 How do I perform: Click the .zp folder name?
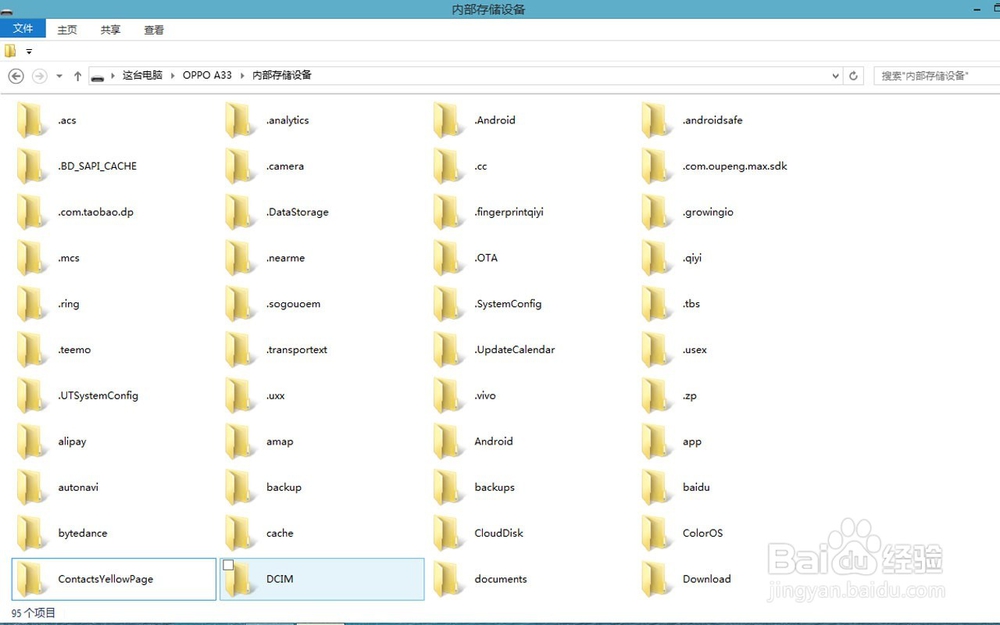pyautogui.click(x=689, y=396)
